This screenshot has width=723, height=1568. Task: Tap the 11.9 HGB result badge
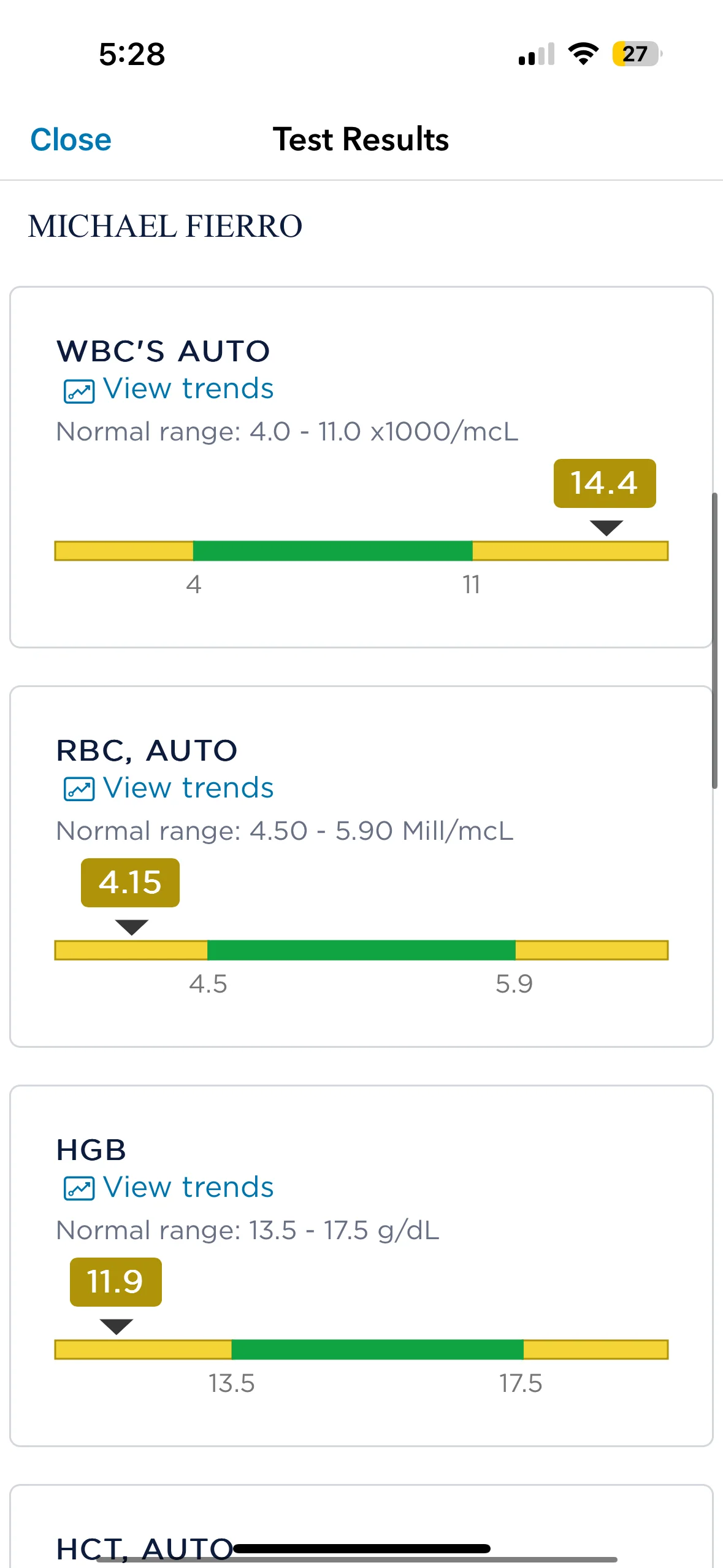(116, 1282)
